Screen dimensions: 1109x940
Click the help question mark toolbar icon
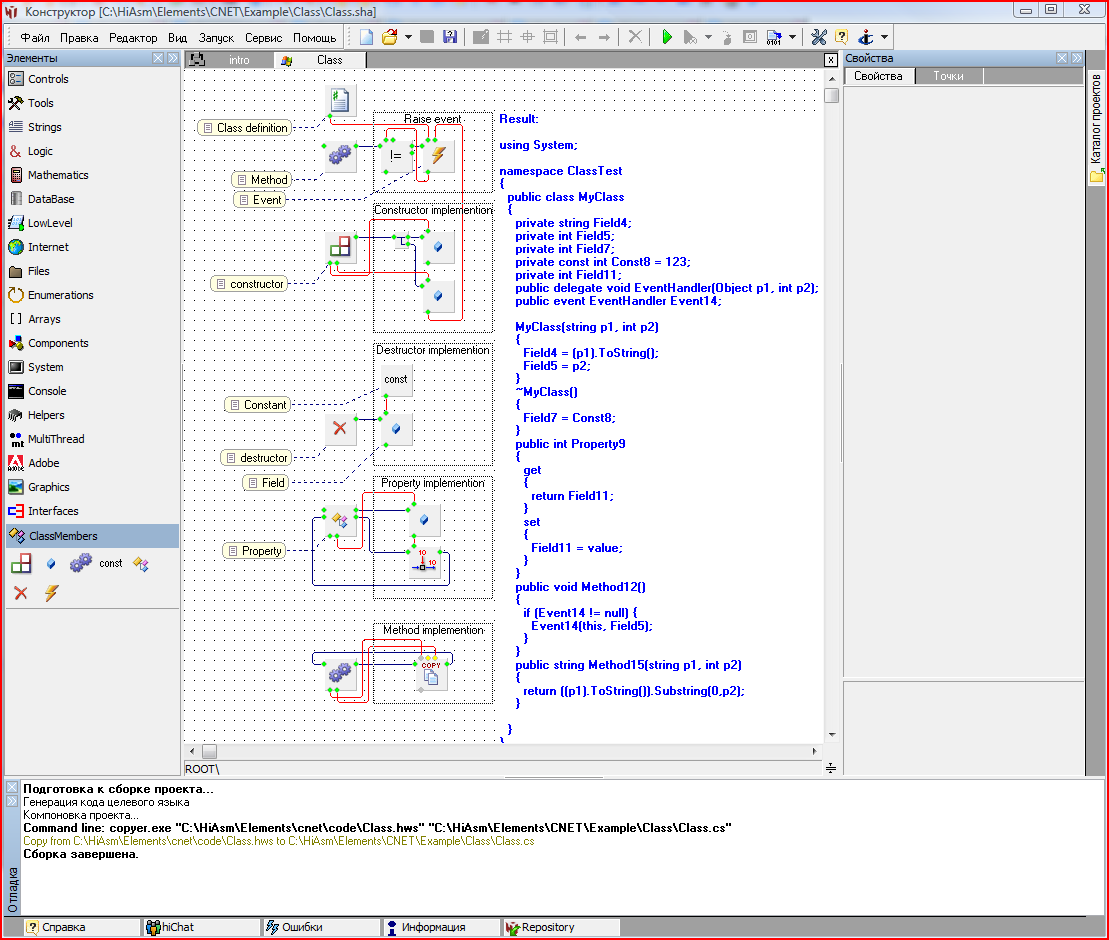pyautogui.click(x=841, y=37)
